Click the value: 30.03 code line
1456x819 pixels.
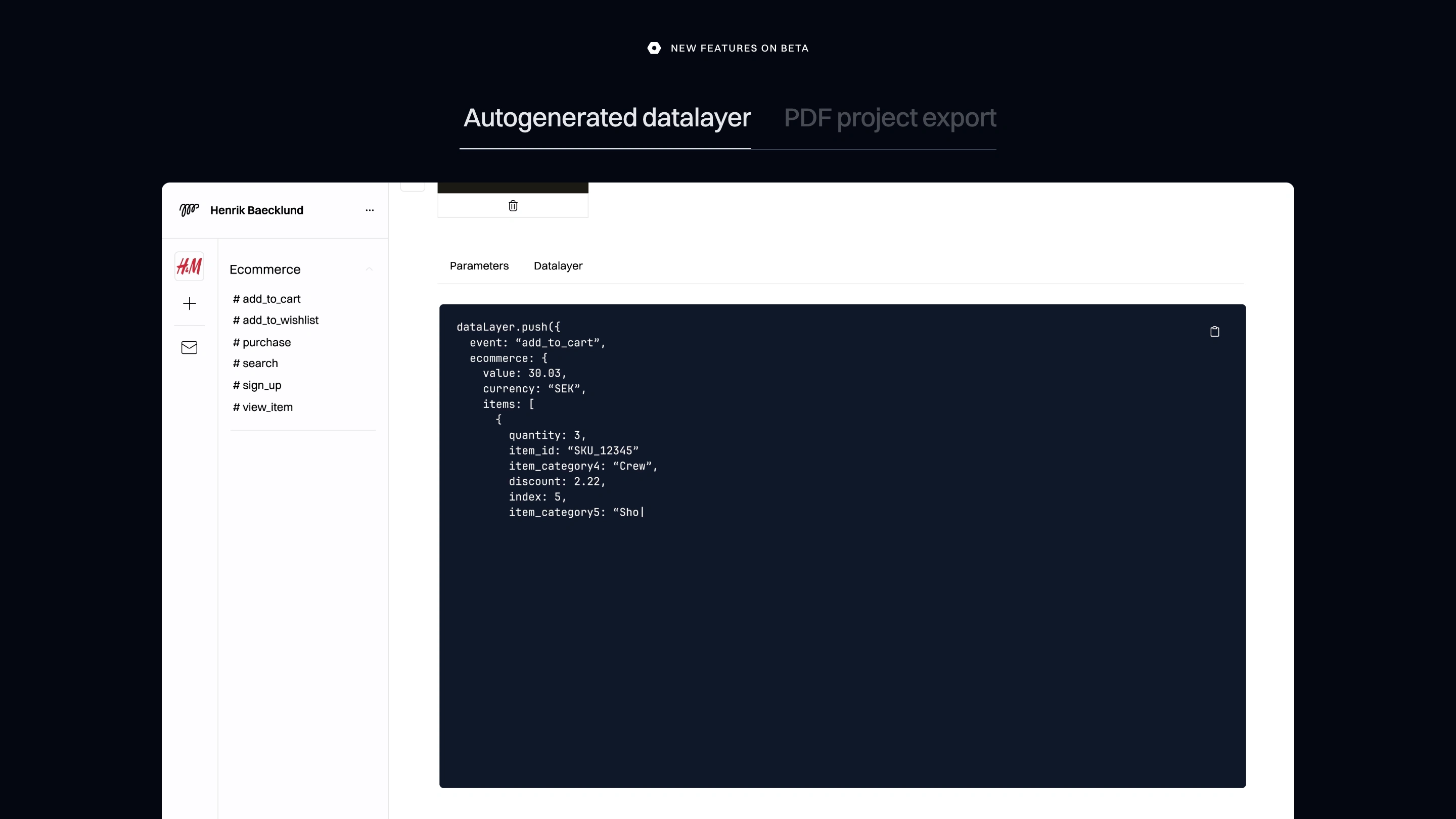click(524, 373)
